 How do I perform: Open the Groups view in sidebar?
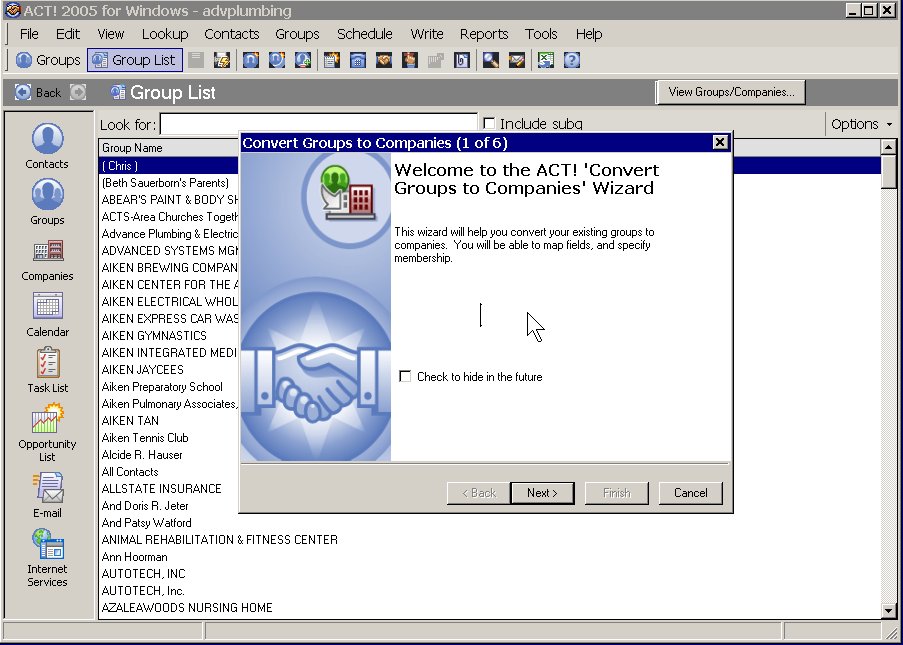click(47, 202)
